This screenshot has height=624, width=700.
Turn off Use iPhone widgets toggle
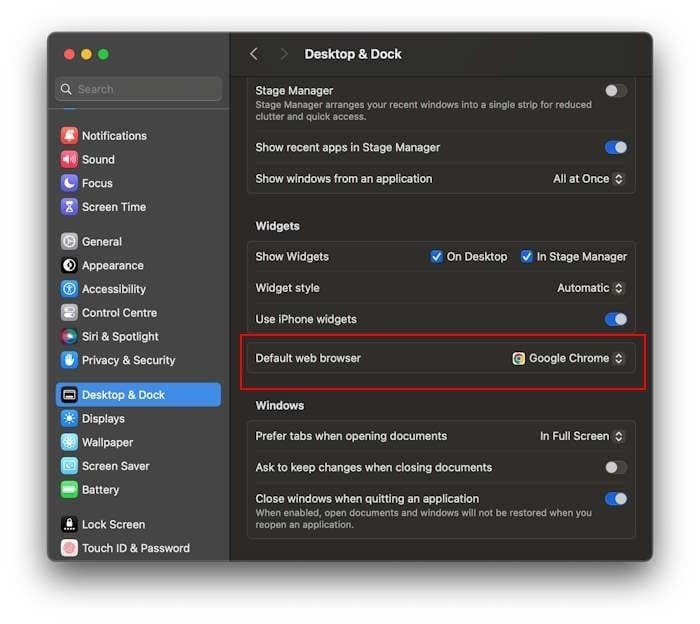coord(616,319)
